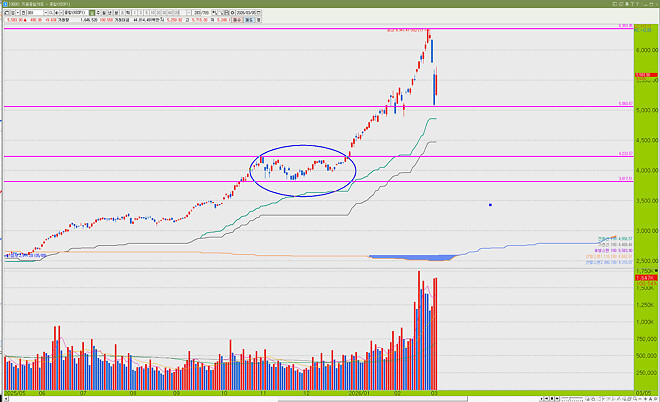Click the red volume tag on volume axis
The width and height of the screenshot is (660, 402).
tap(646, 278)
